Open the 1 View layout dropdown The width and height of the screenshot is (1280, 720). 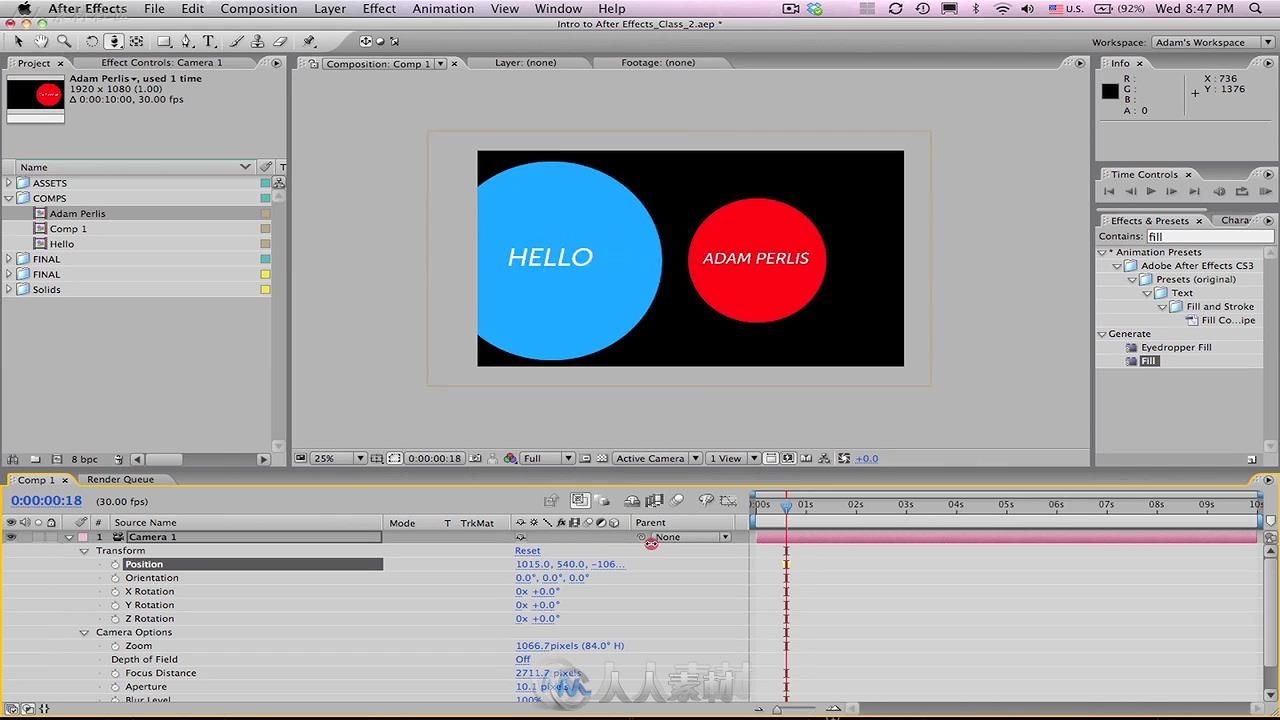click(733, 458)
